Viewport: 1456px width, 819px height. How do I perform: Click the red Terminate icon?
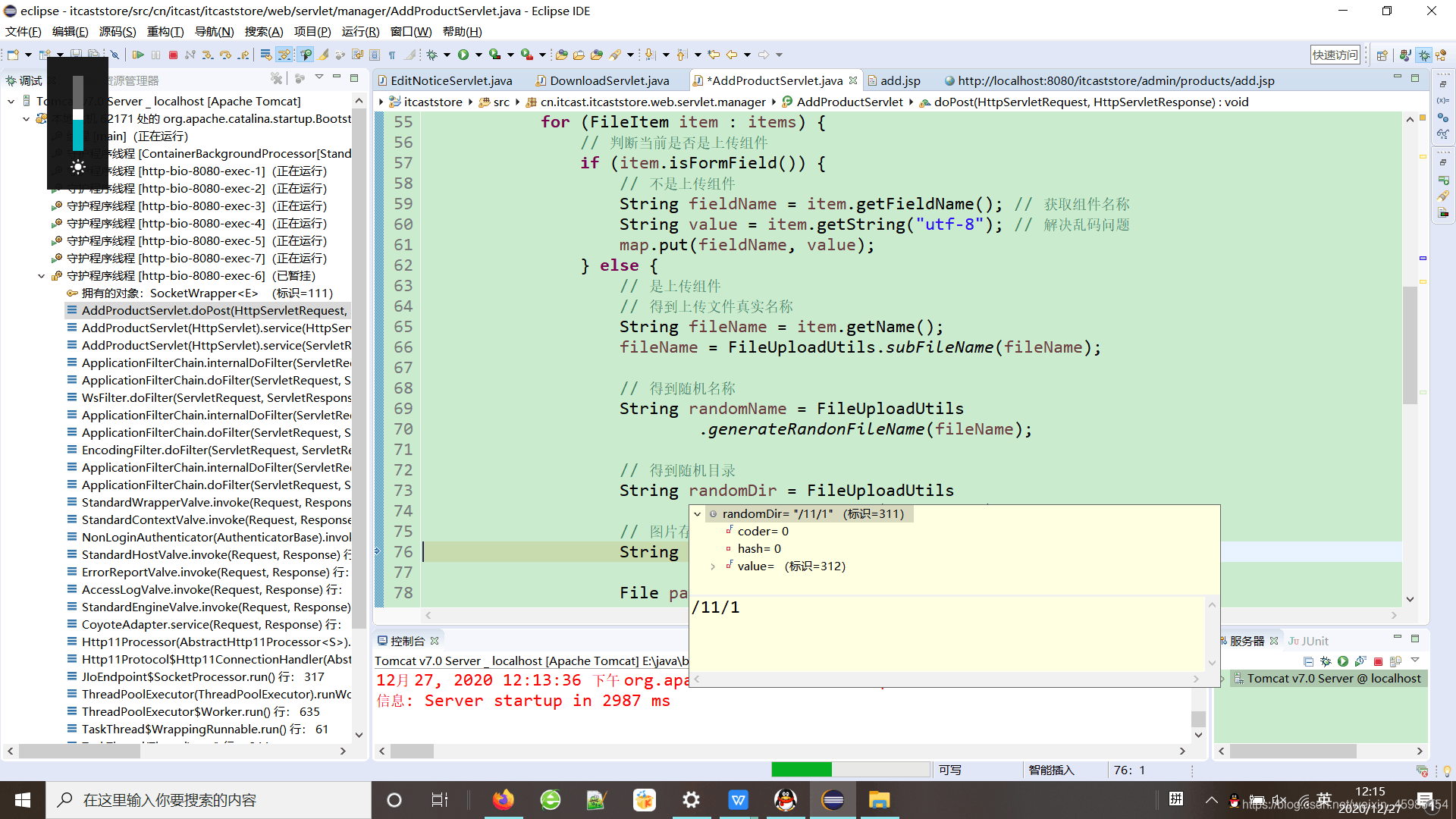point(173,55)
